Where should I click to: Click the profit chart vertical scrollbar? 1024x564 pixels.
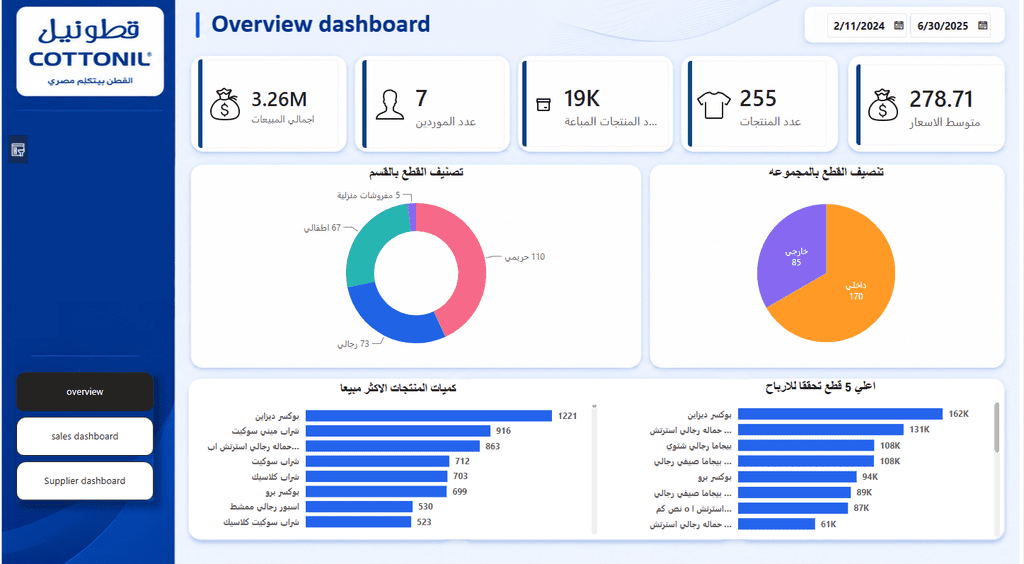pos(997,428)
